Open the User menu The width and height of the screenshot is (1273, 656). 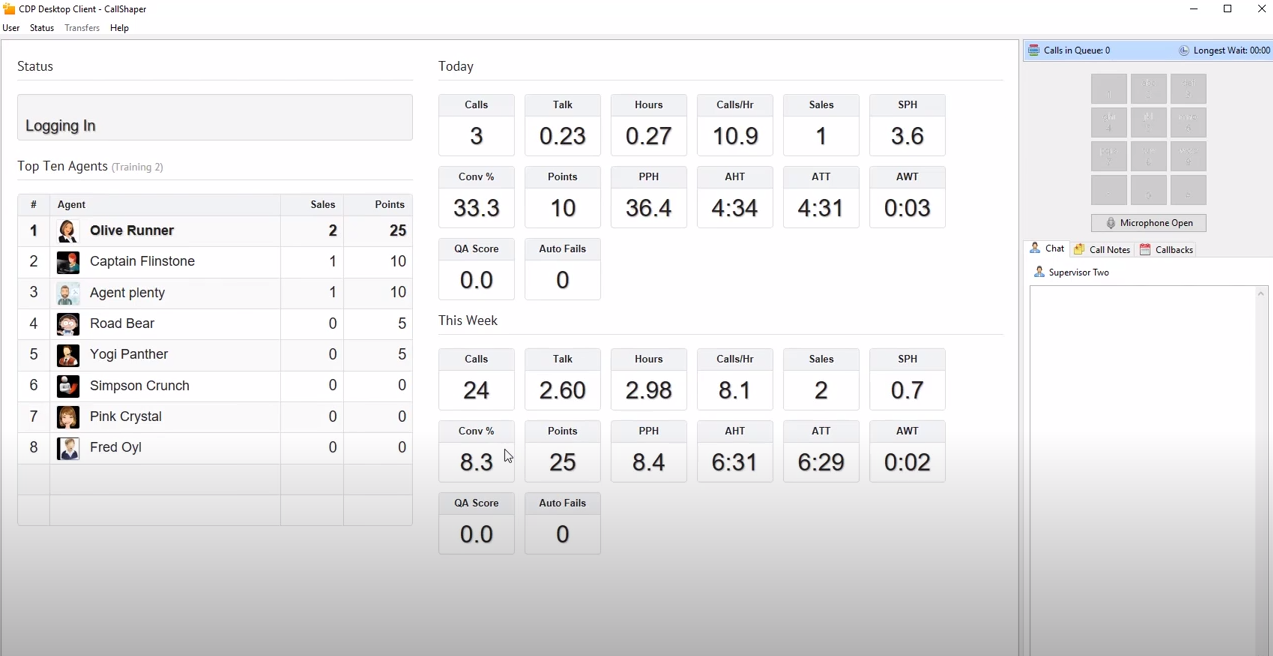pyautogui.click(x=11, y=28)
